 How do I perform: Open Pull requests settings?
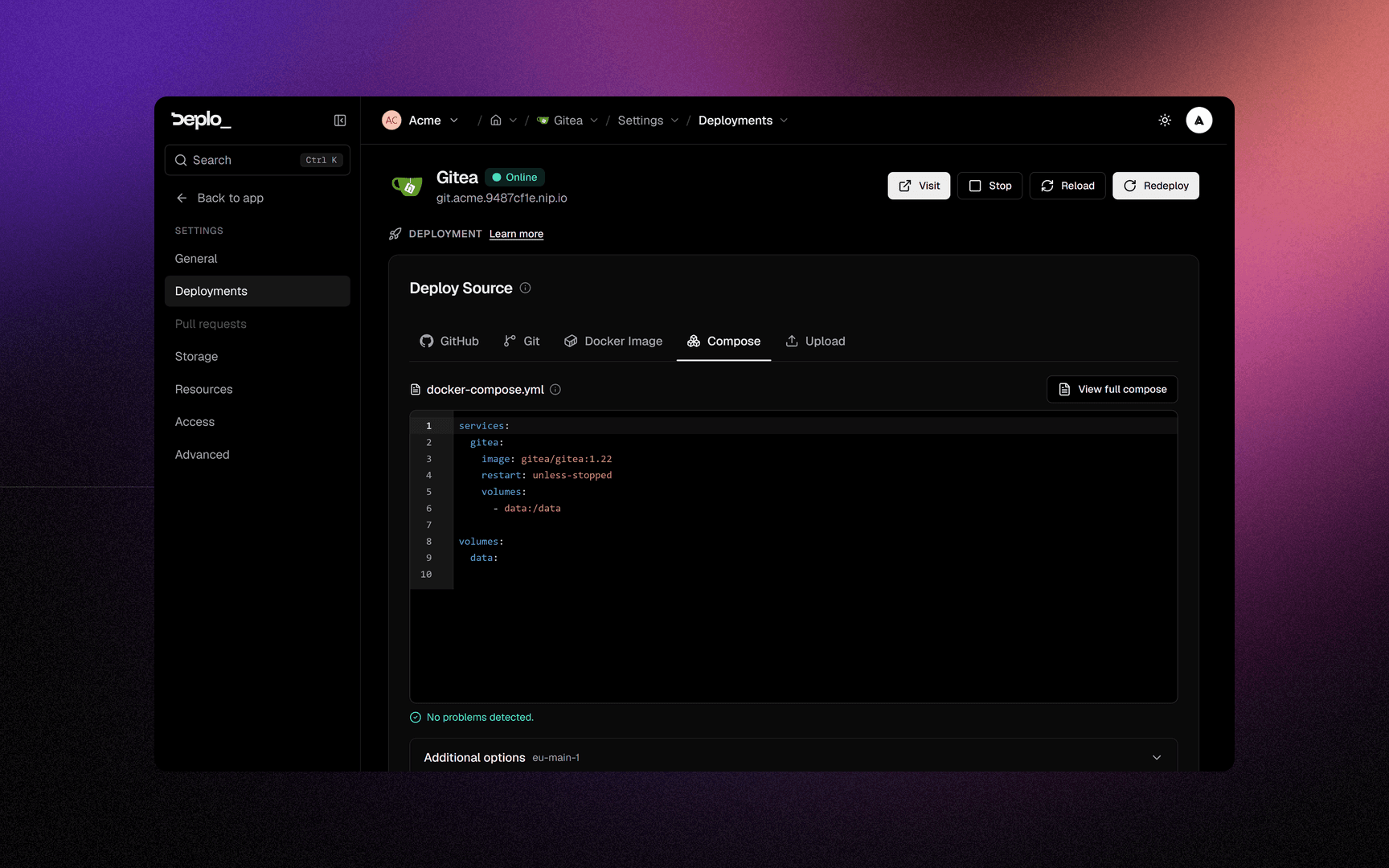pos(257,324)
